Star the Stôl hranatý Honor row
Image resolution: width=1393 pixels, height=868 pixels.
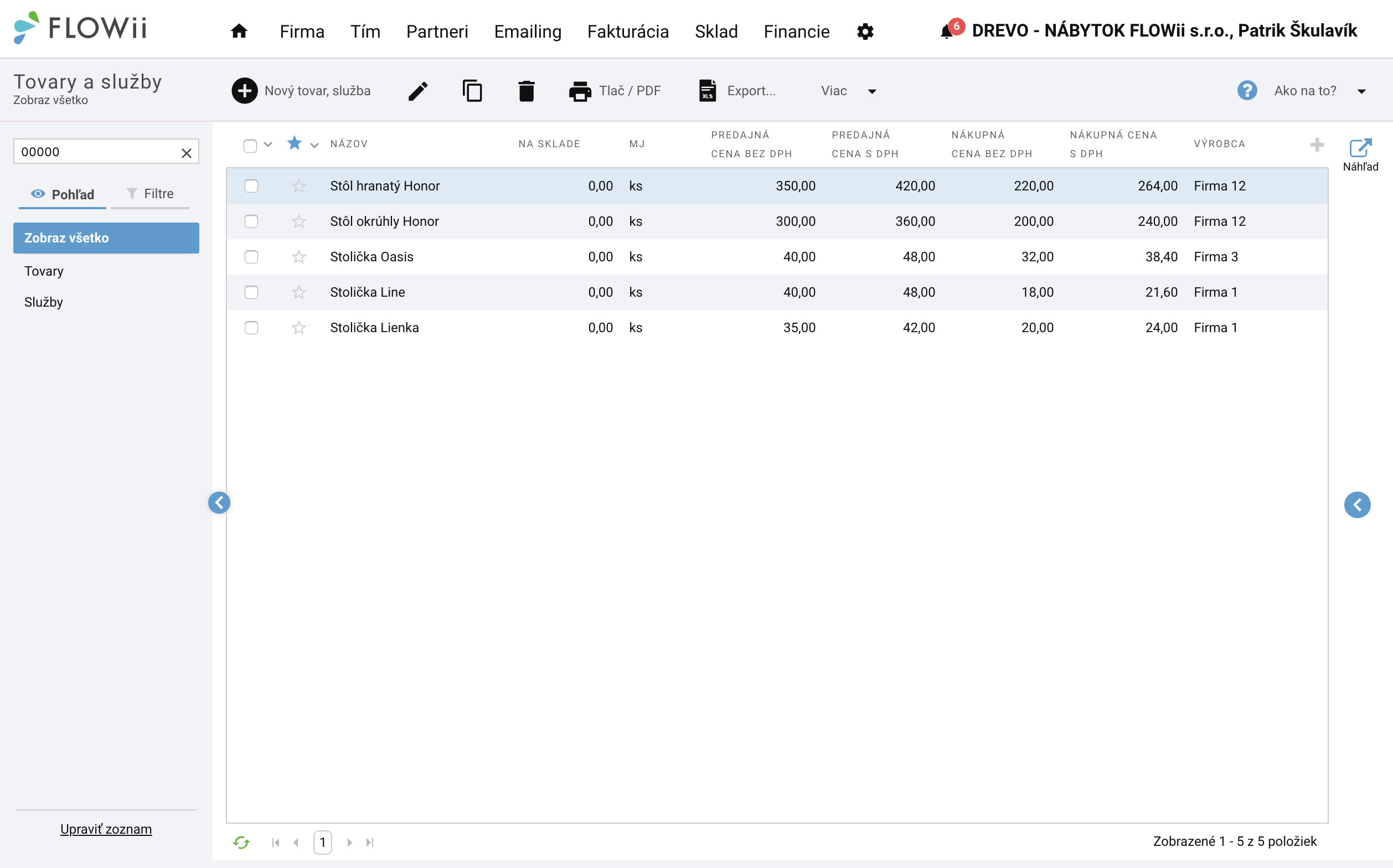pyautogui.click(x=298, y=186)
